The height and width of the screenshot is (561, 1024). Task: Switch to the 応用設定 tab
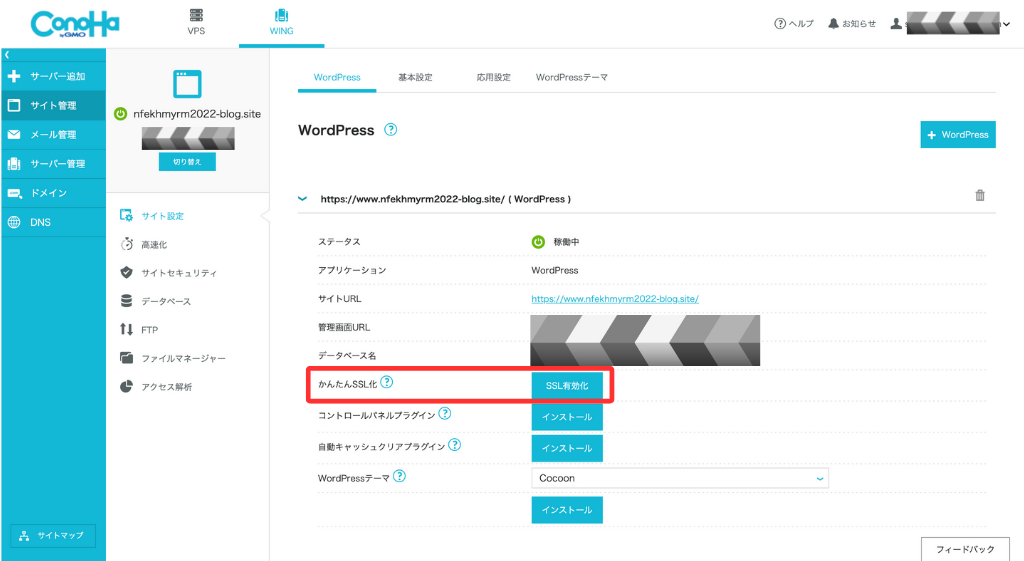click(x=494, y=77)
